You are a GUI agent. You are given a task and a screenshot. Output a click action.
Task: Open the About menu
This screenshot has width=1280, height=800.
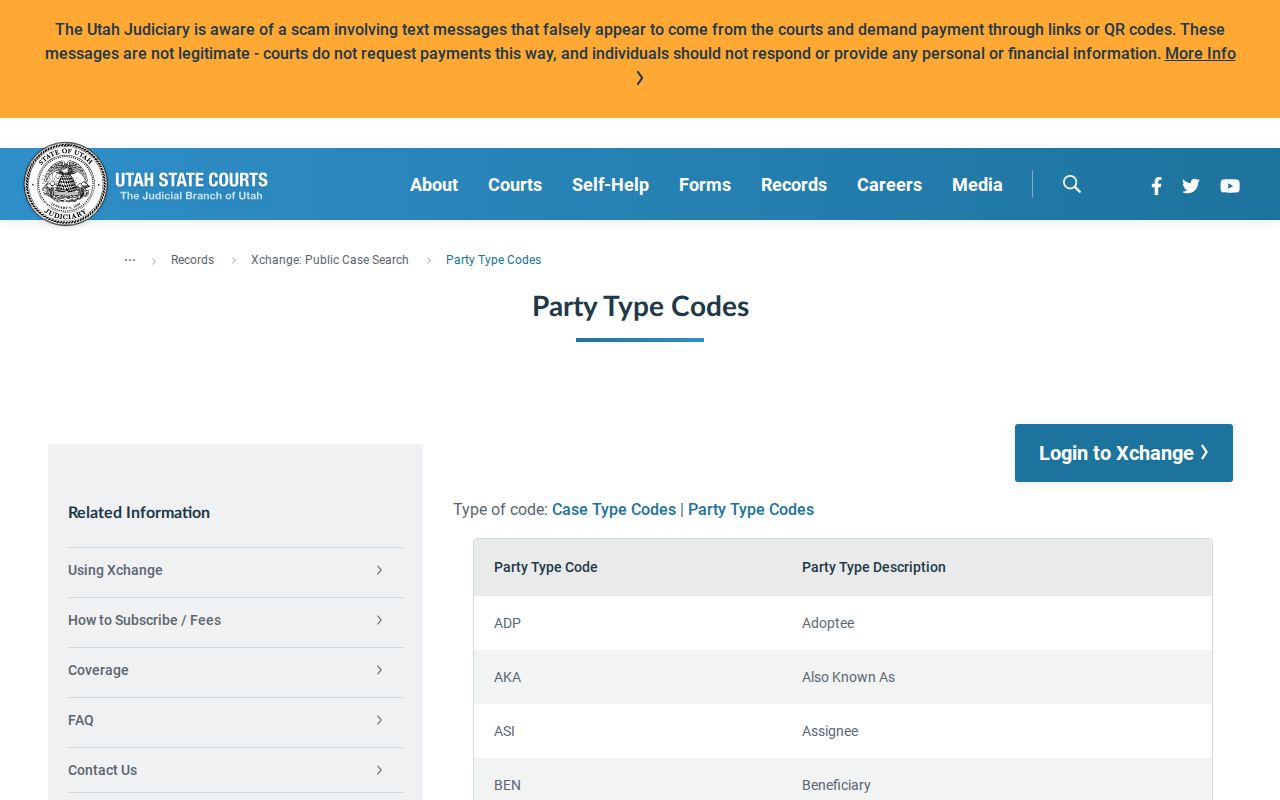tap(434, 185)
